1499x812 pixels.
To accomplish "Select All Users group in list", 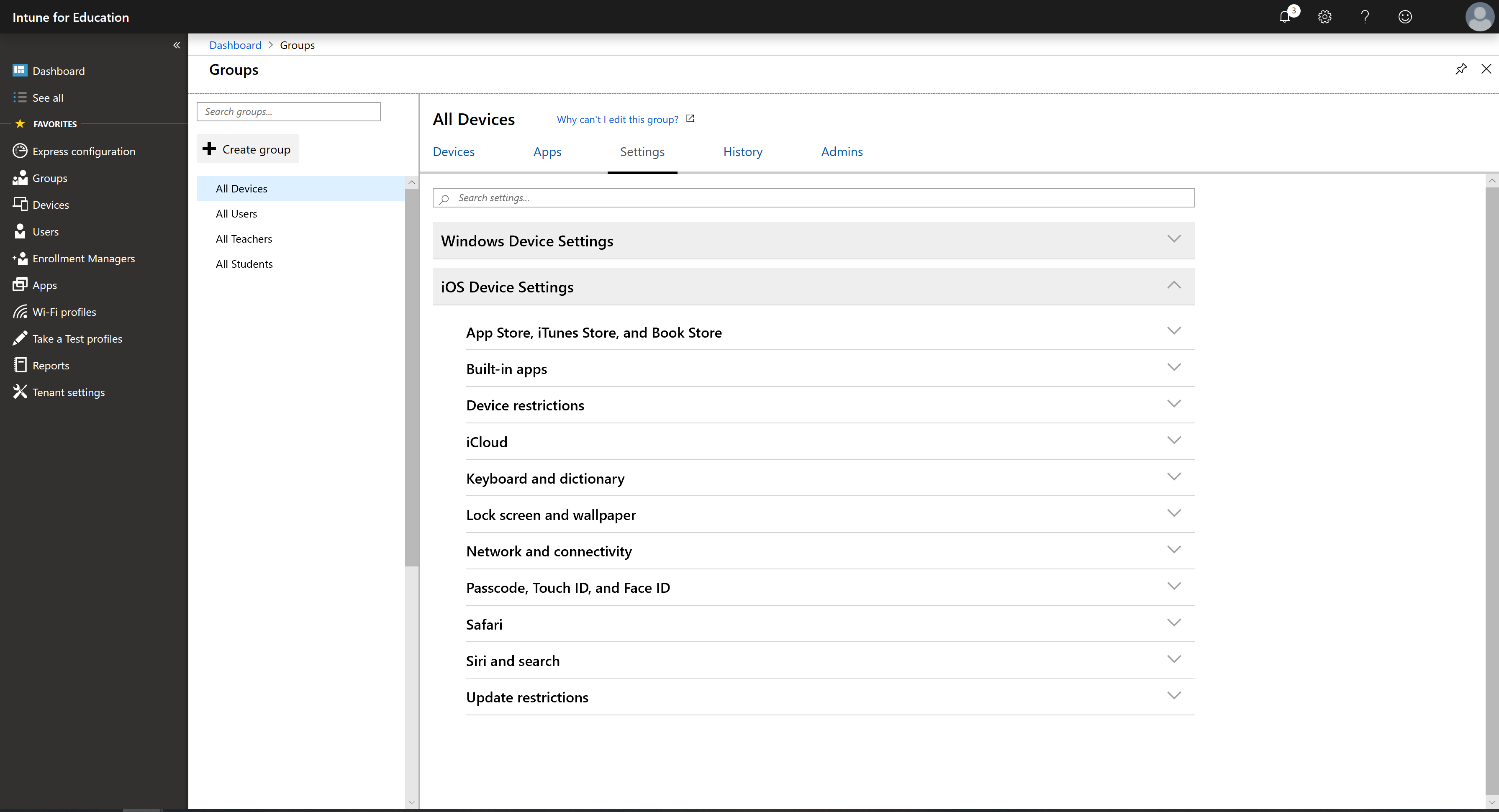I will click(236, 213).
